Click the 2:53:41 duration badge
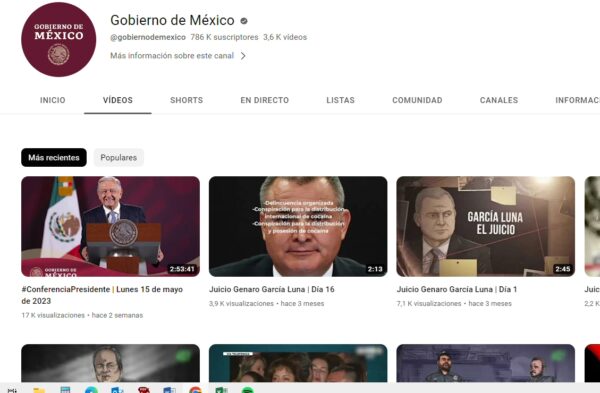 182,269
